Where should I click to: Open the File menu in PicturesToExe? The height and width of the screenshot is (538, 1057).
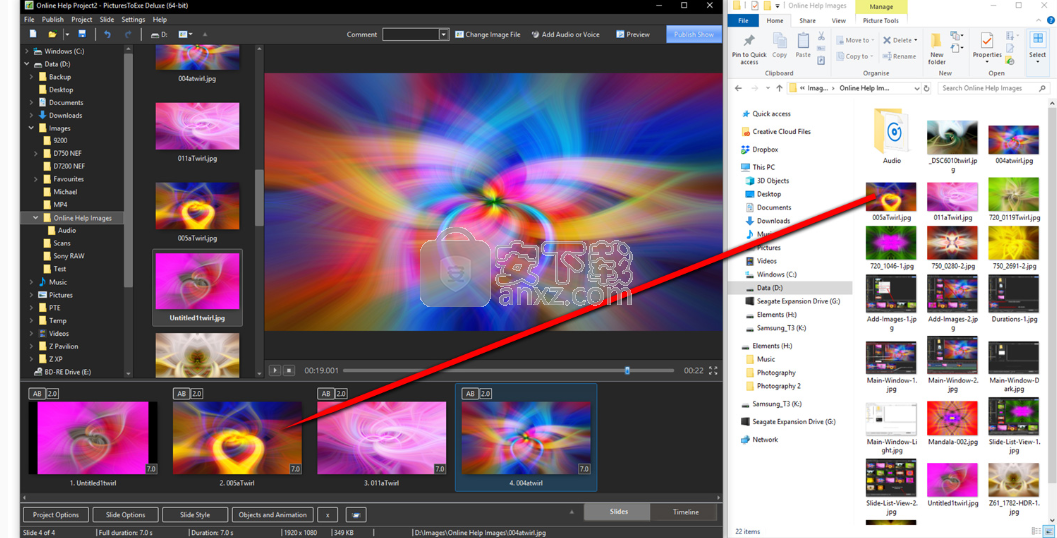point(29,20)
